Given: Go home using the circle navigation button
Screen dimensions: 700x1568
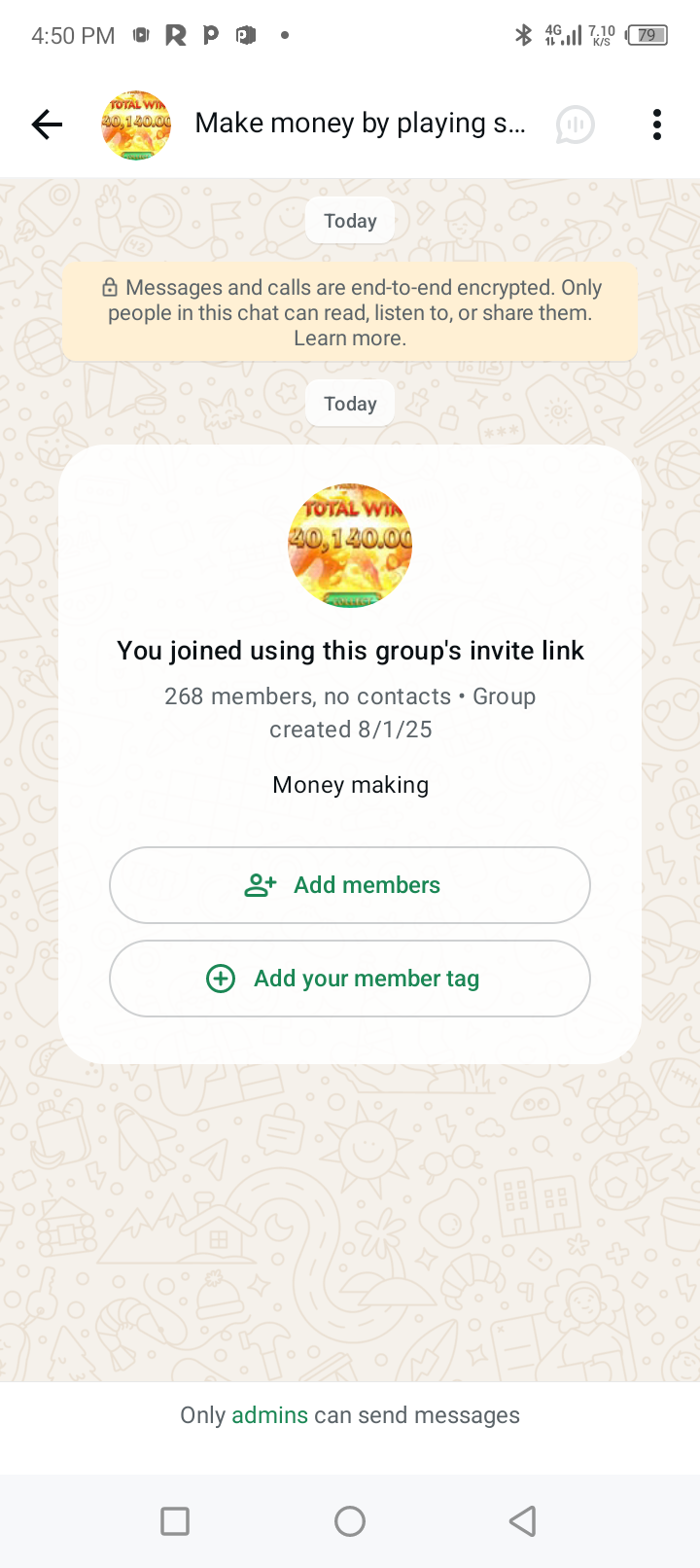Looking at the screenshot, I should (x=350, y=1521).
